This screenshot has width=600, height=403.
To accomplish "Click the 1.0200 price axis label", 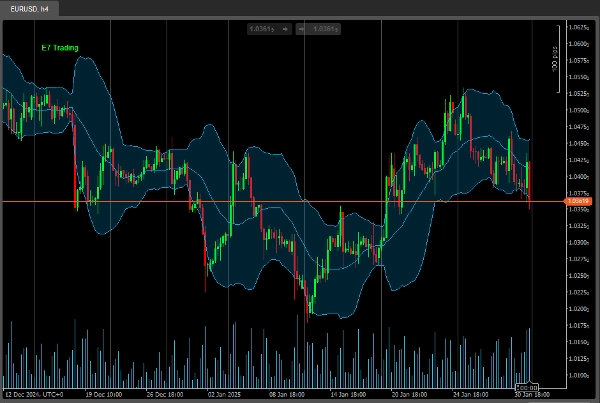I will pos(578,309).
